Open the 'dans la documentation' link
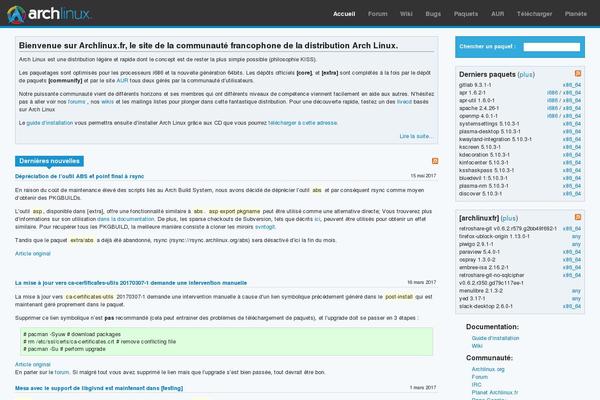This screenshot has height=400, width=600. pos(126,219)
